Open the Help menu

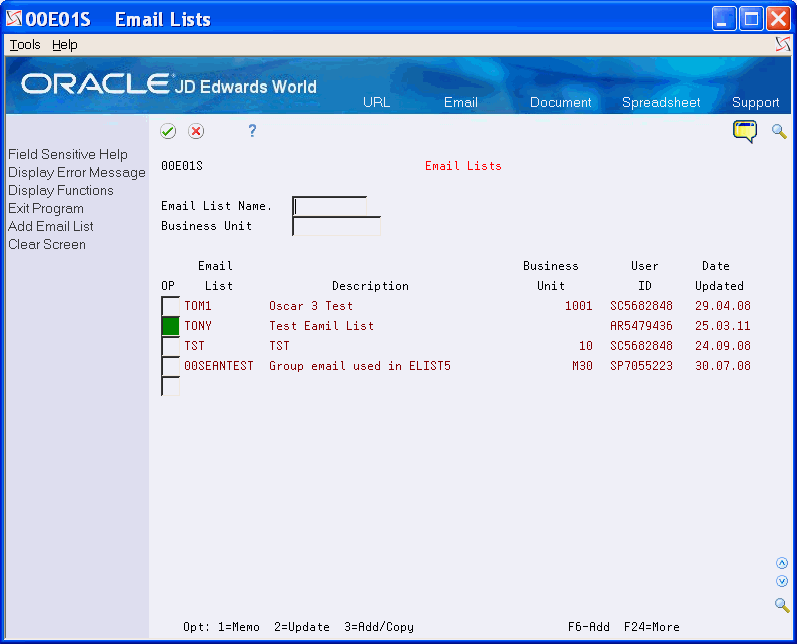[x=65, y=45]
